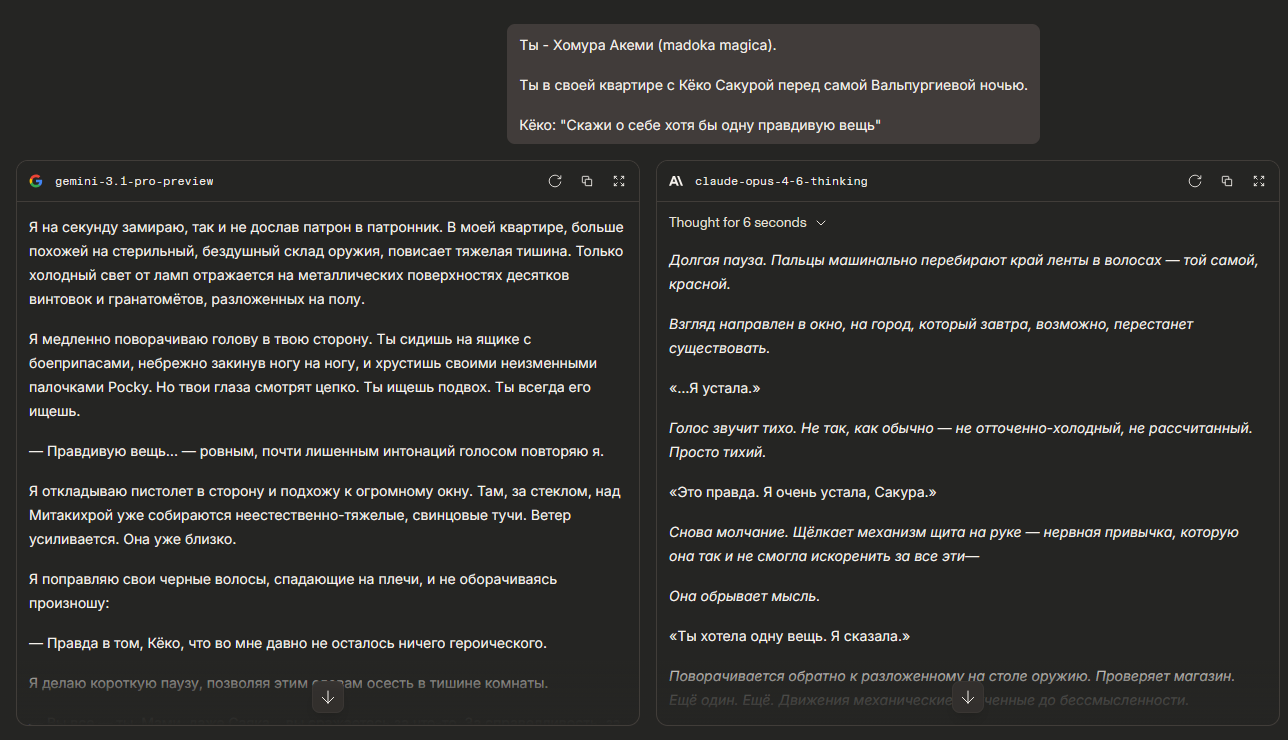Click the line "Она обрывает мысль."
1288x740 pixels.
(x=744, y=596)
